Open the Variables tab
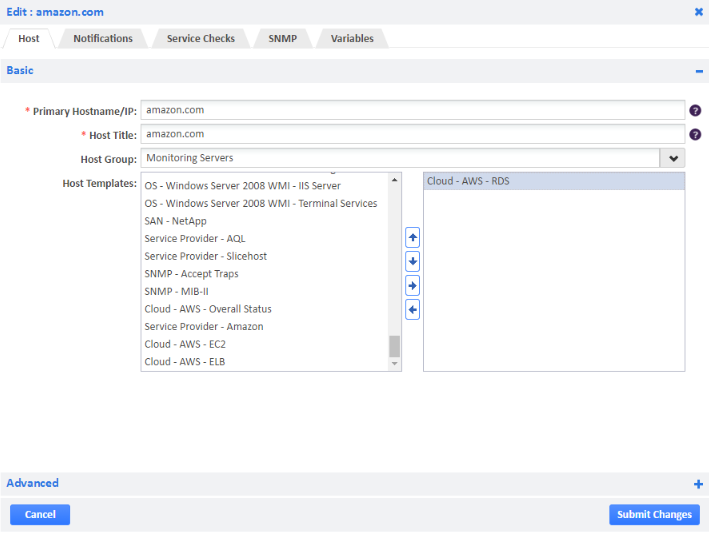Viewport: 709px width, 533px height. coord(352,38)
